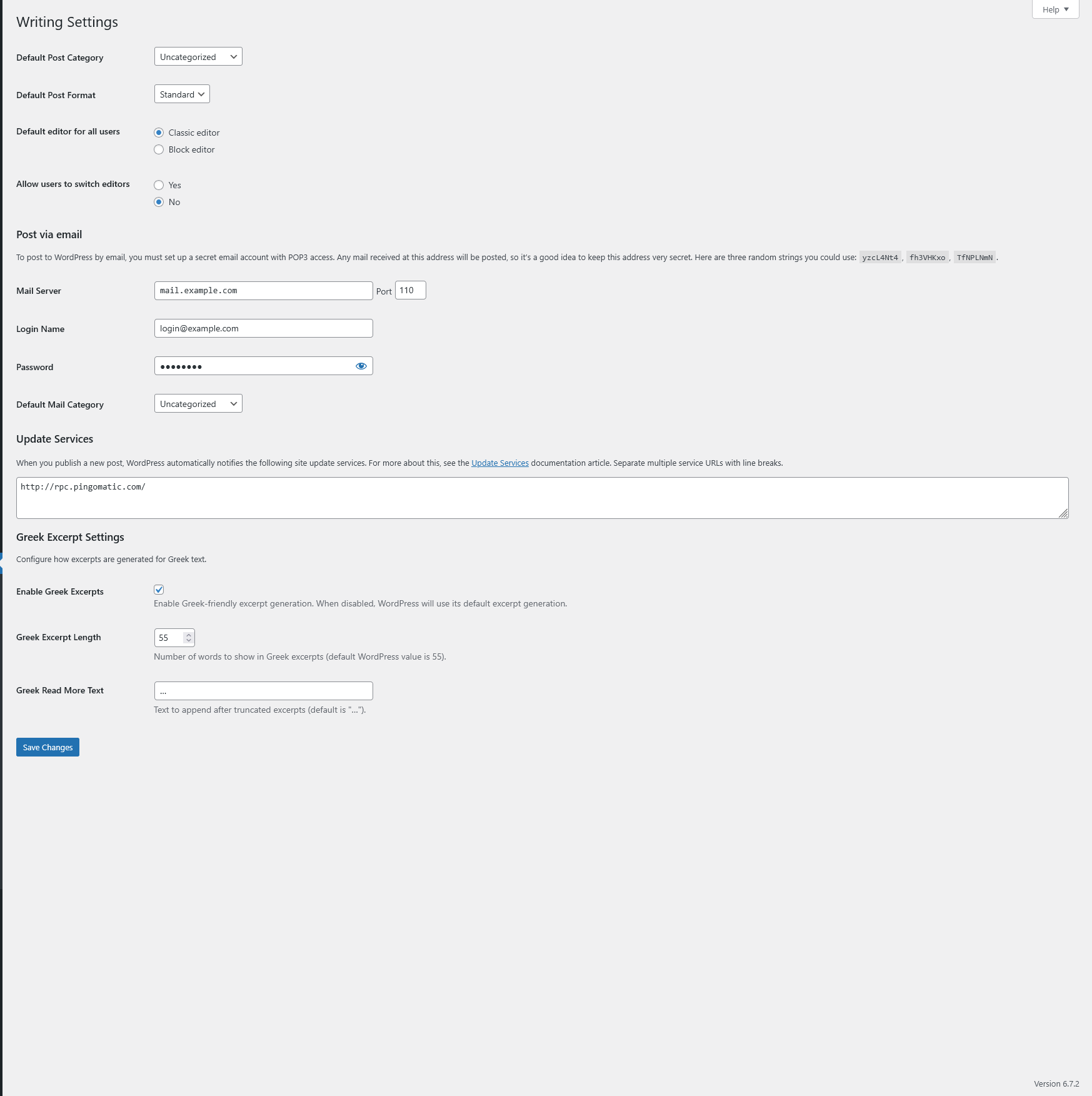The image size is (1092, 1096).
Task: Click the Port number field
Action: click(x=411, y=290)
